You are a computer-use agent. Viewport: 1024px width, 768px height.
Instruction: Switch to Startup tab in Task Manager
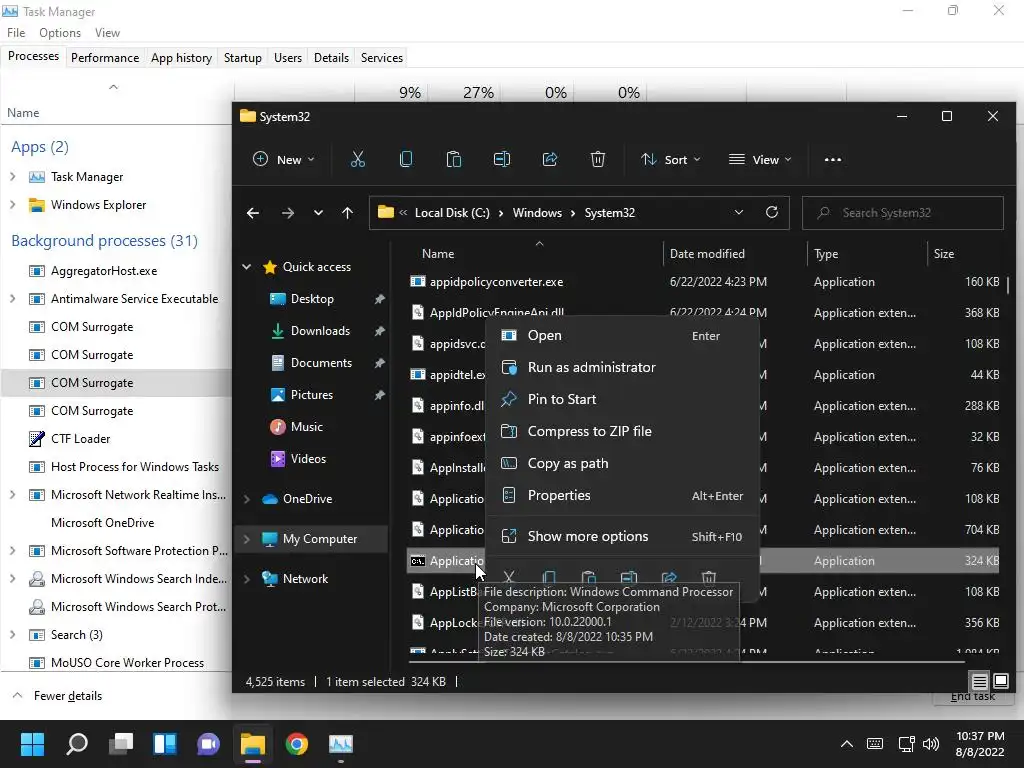[x=242, y=57]
